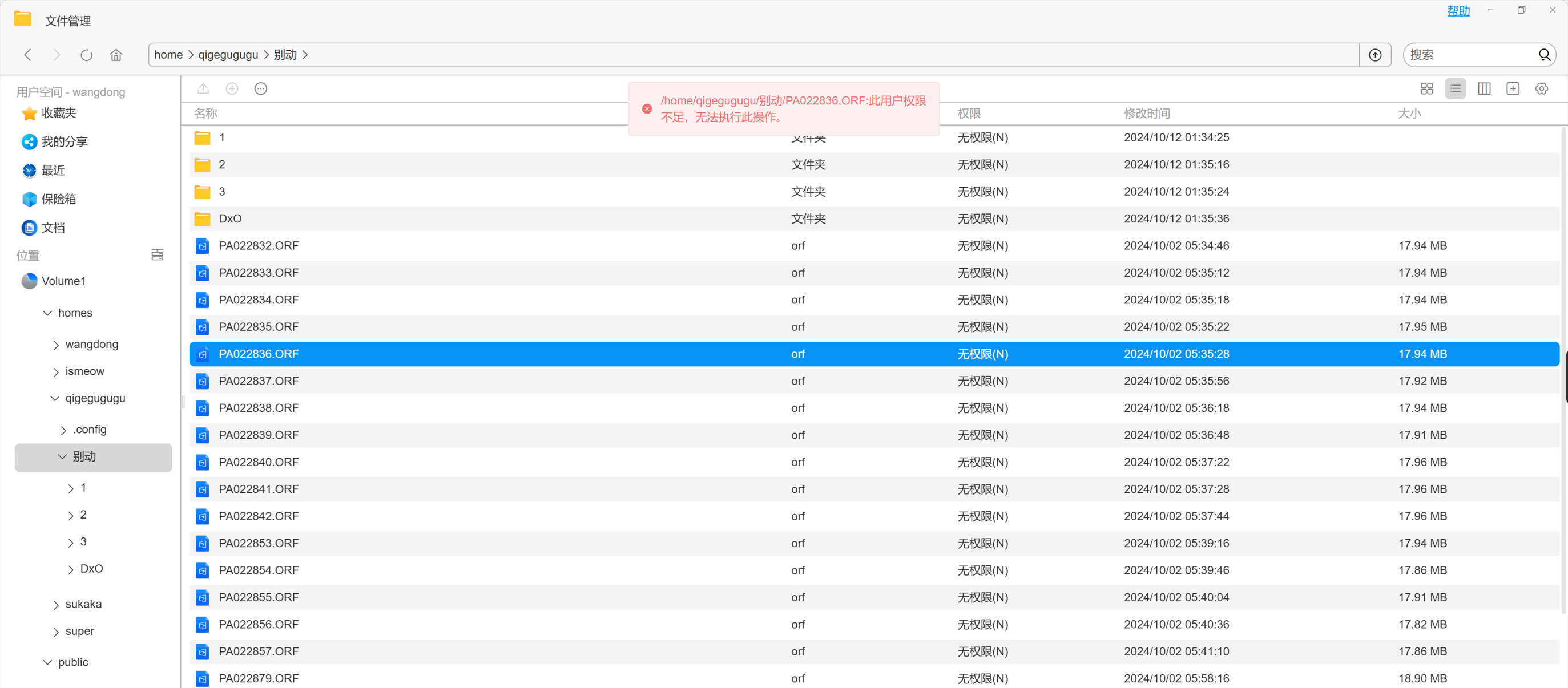Viewport: 1568px width, 688px height.
Task: Select file PA022834.ORF
Action: (874, 300)
